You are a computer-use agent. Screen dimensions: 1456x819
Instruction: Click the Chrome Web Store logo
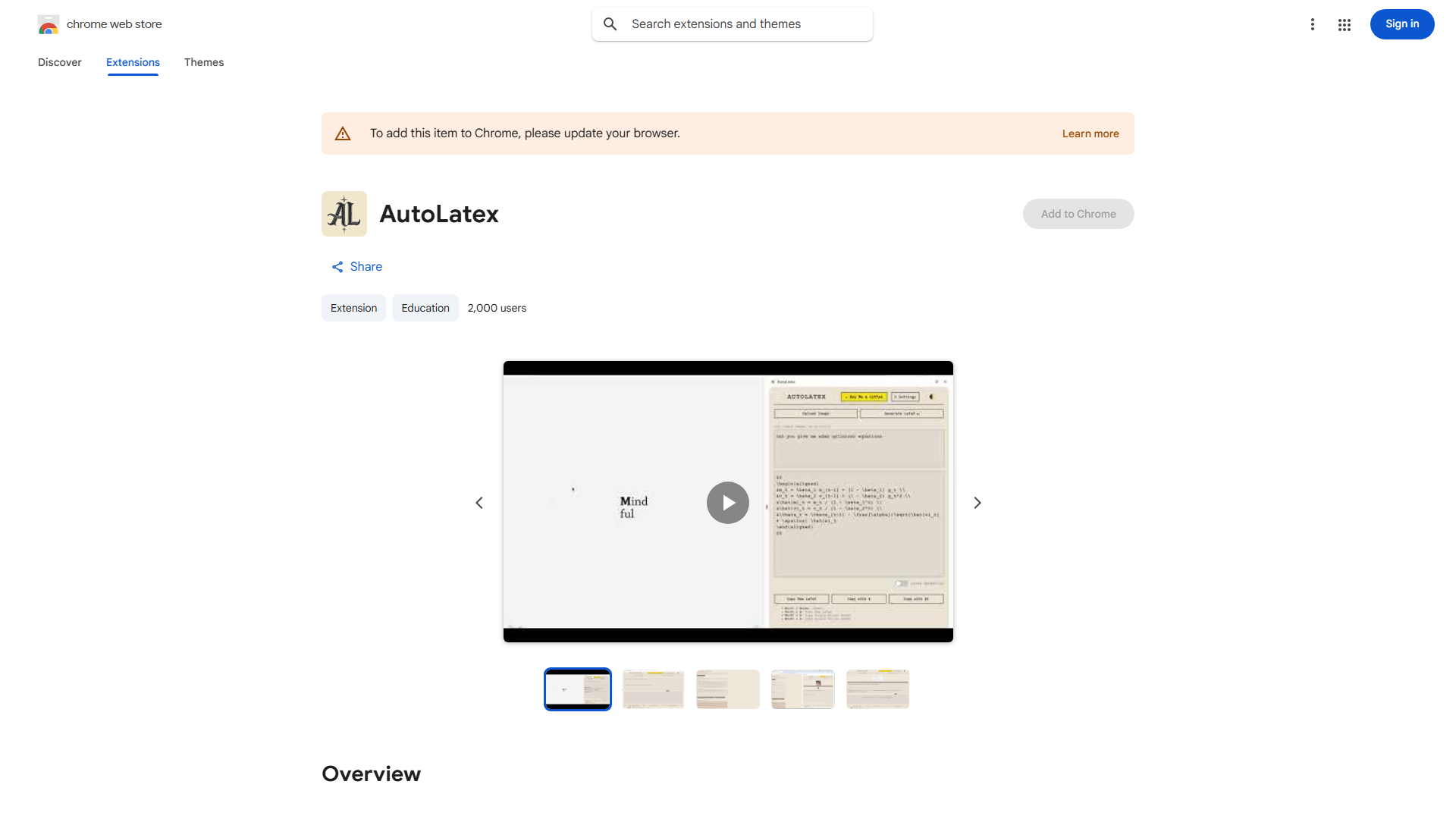[49, 24]
